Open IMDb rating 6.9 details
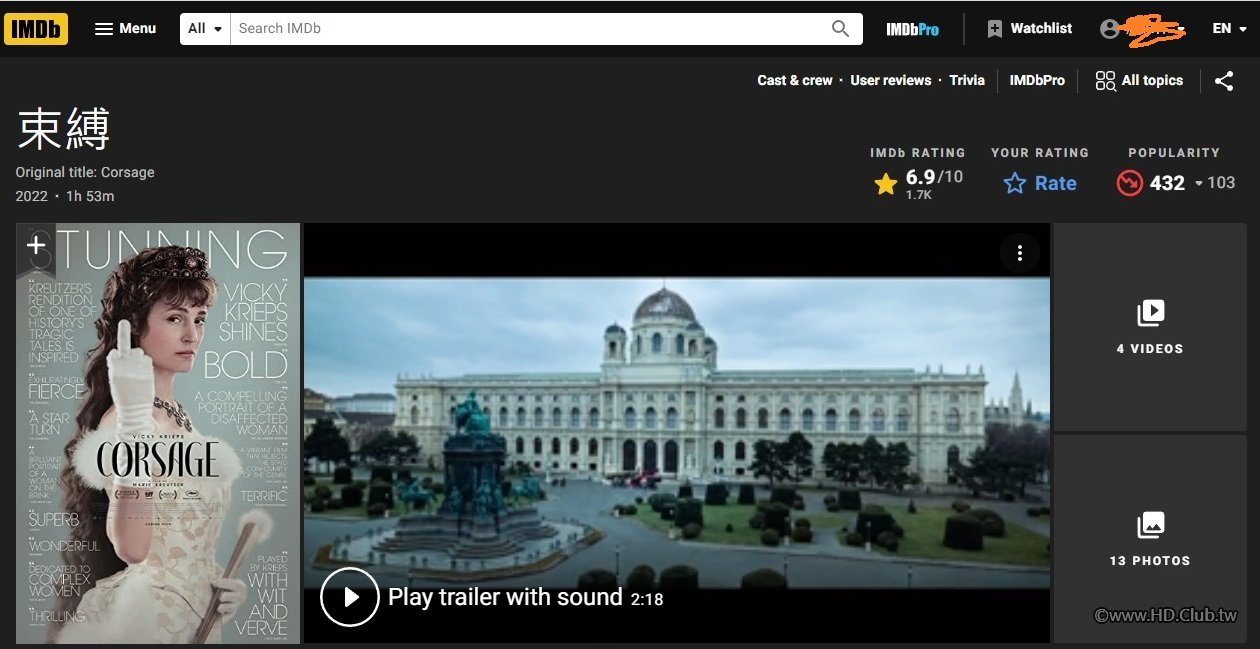The height and width of the screenshot is (649, 1260). pyautogui.click(x=918, y=183)
